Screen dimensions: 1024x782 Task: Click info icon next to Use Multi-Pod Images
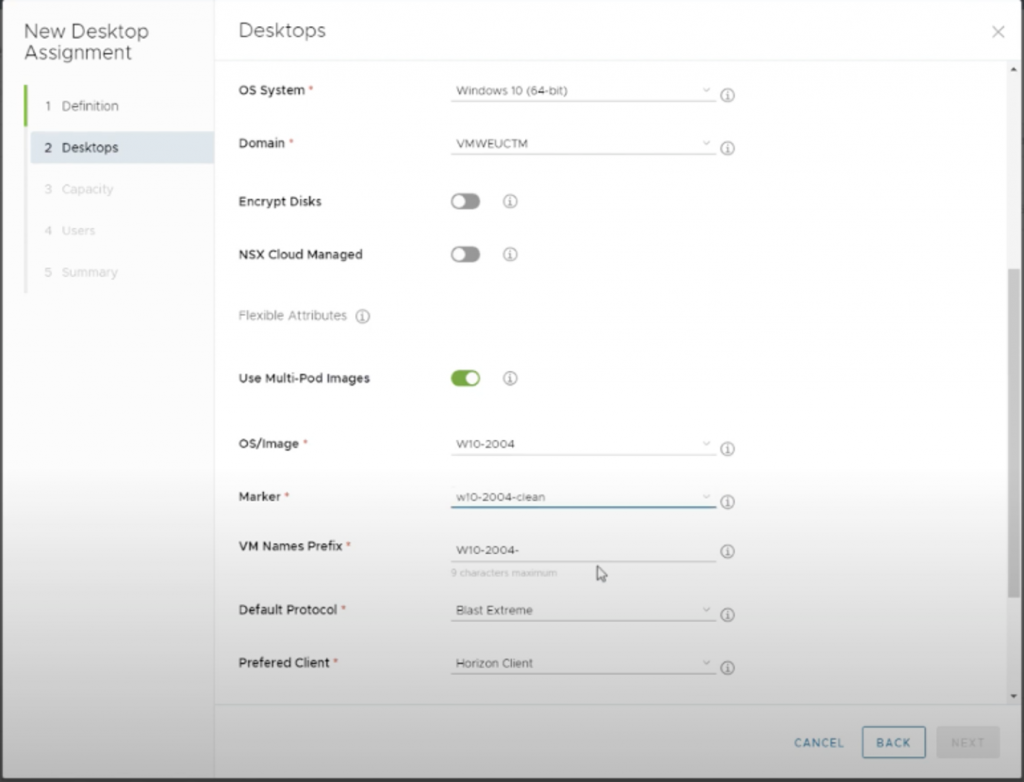[510, 379]
